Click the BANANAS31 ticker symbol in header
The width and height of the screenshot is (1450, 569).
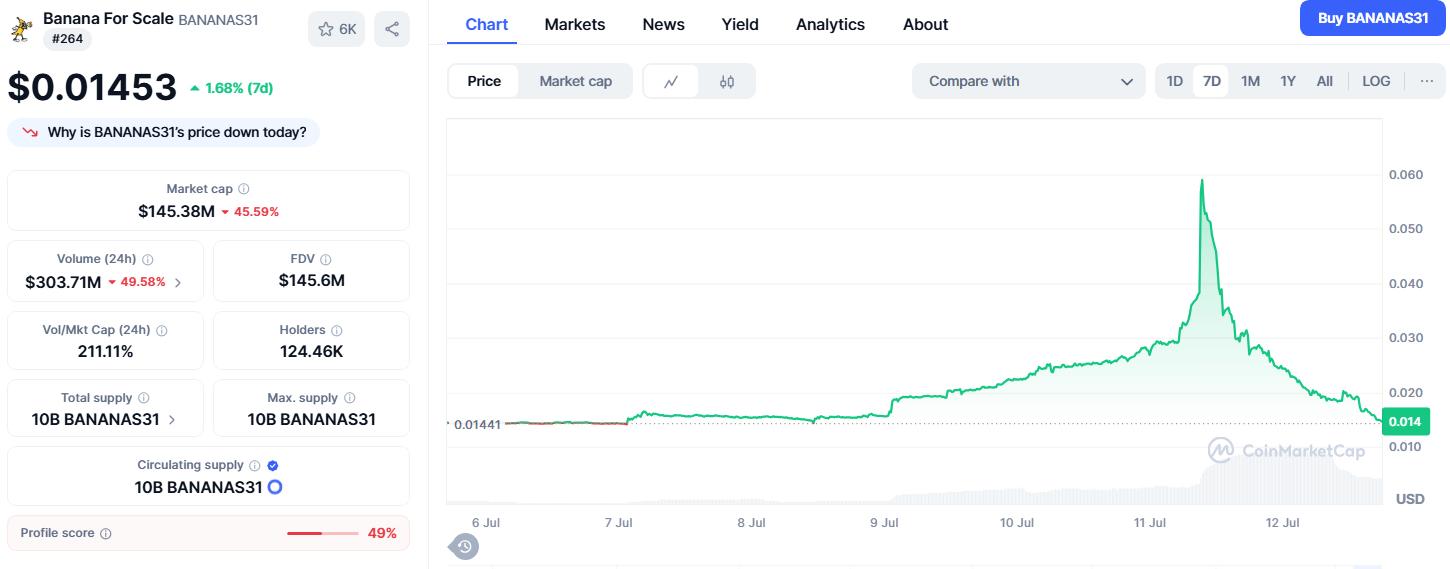218,19
